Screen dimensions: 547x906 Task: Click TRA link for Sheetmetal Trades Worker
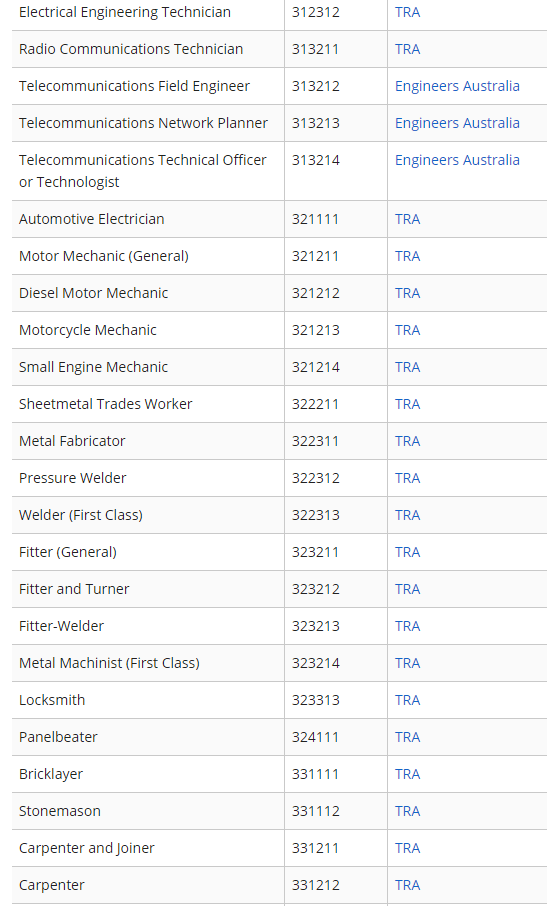[x=407, y=404]
